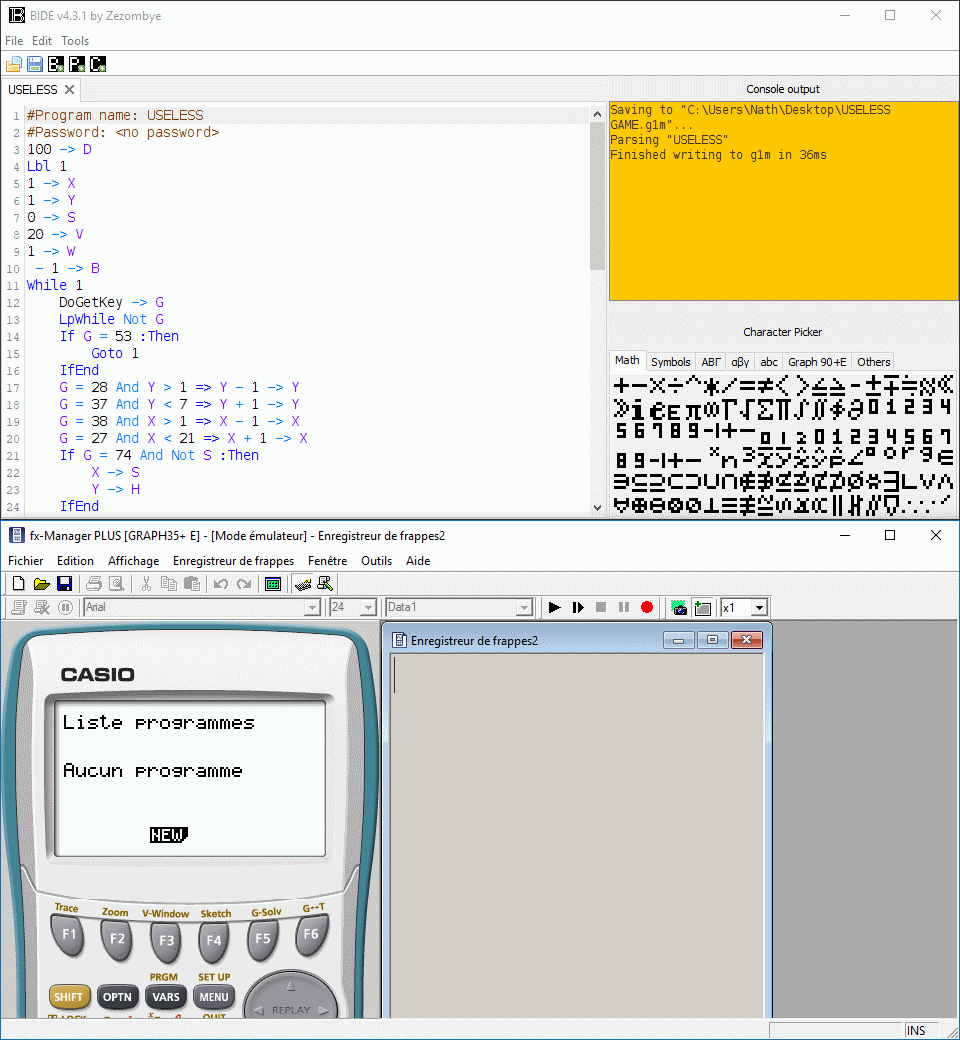Click the save floppy icon in fx-Manager
The width and height of the screenshot is (960, 1040).
tap(64, 584)
